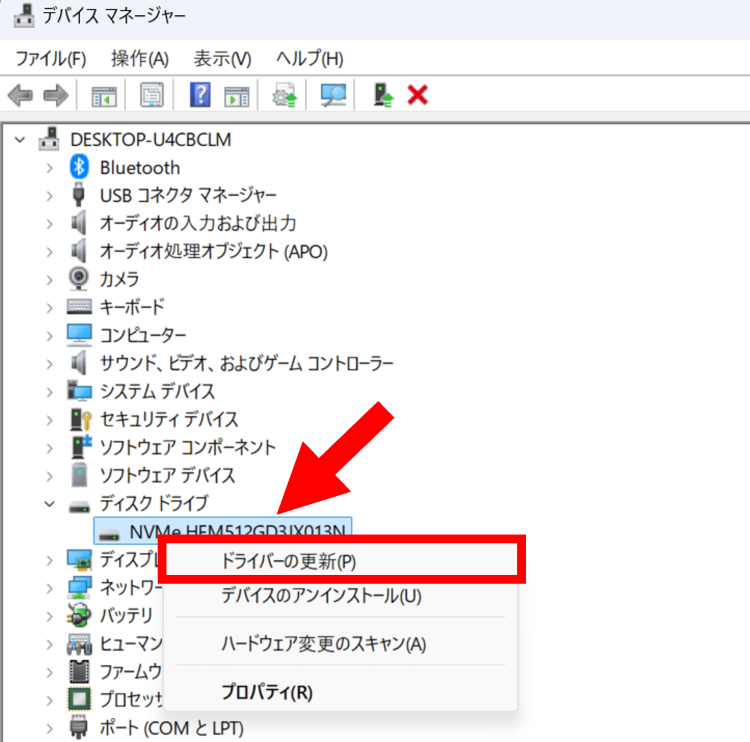The image size is (750, 742).
Task: Click the green-arrow update driver toolbar icon
Action: point(383,96)
